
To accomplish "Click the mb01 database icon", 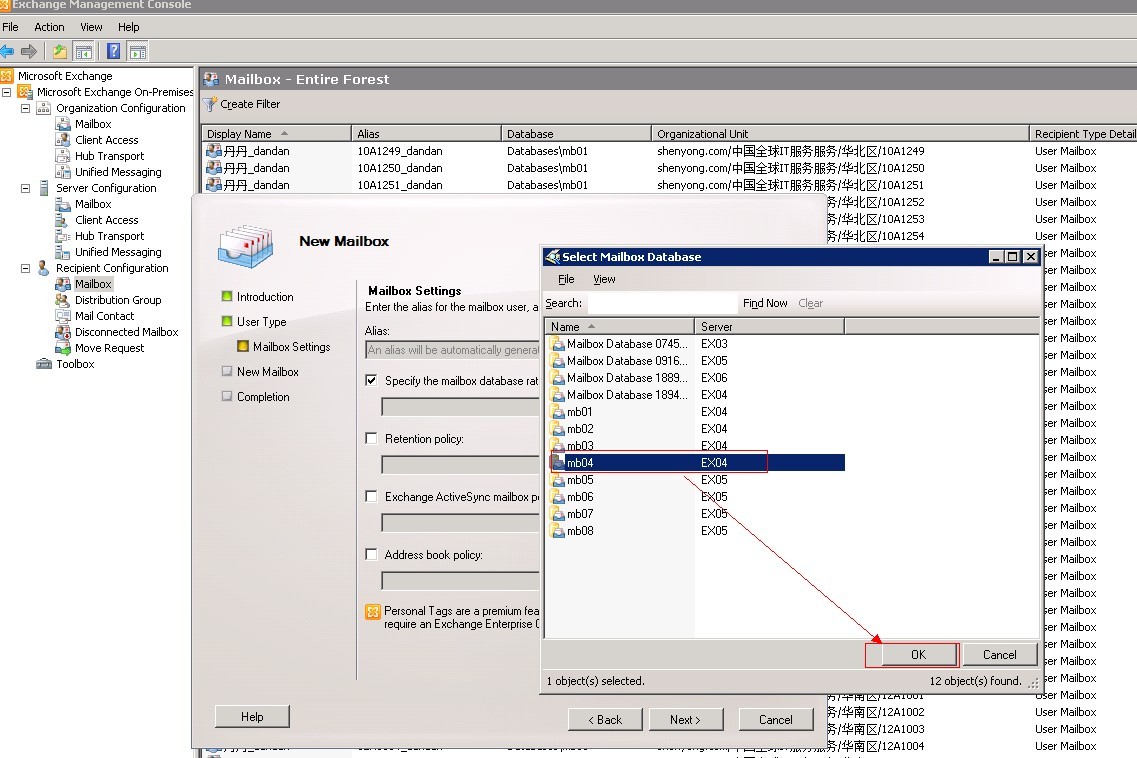I will coord(558,411).
